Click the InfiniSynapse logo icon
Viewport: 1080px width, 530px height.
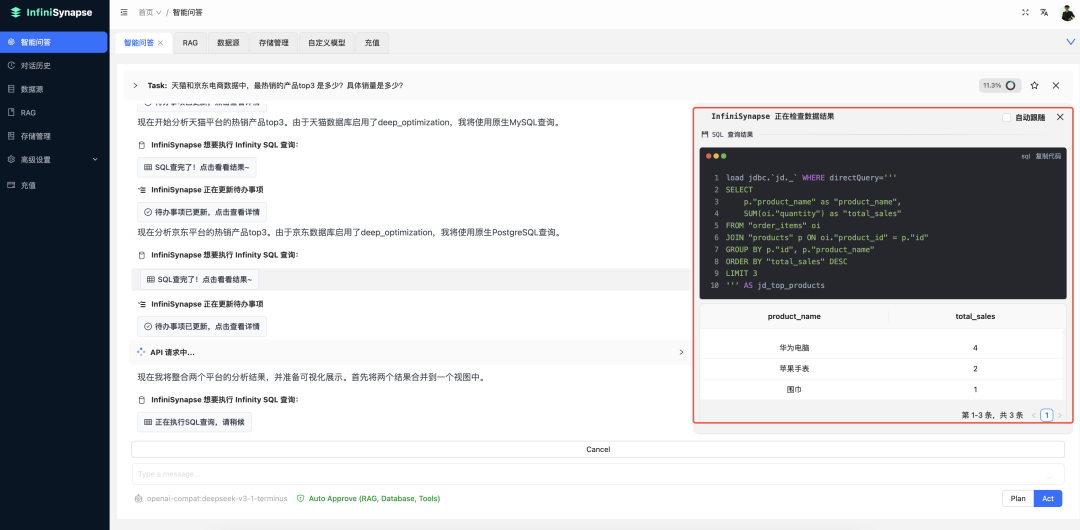(16, 12)
